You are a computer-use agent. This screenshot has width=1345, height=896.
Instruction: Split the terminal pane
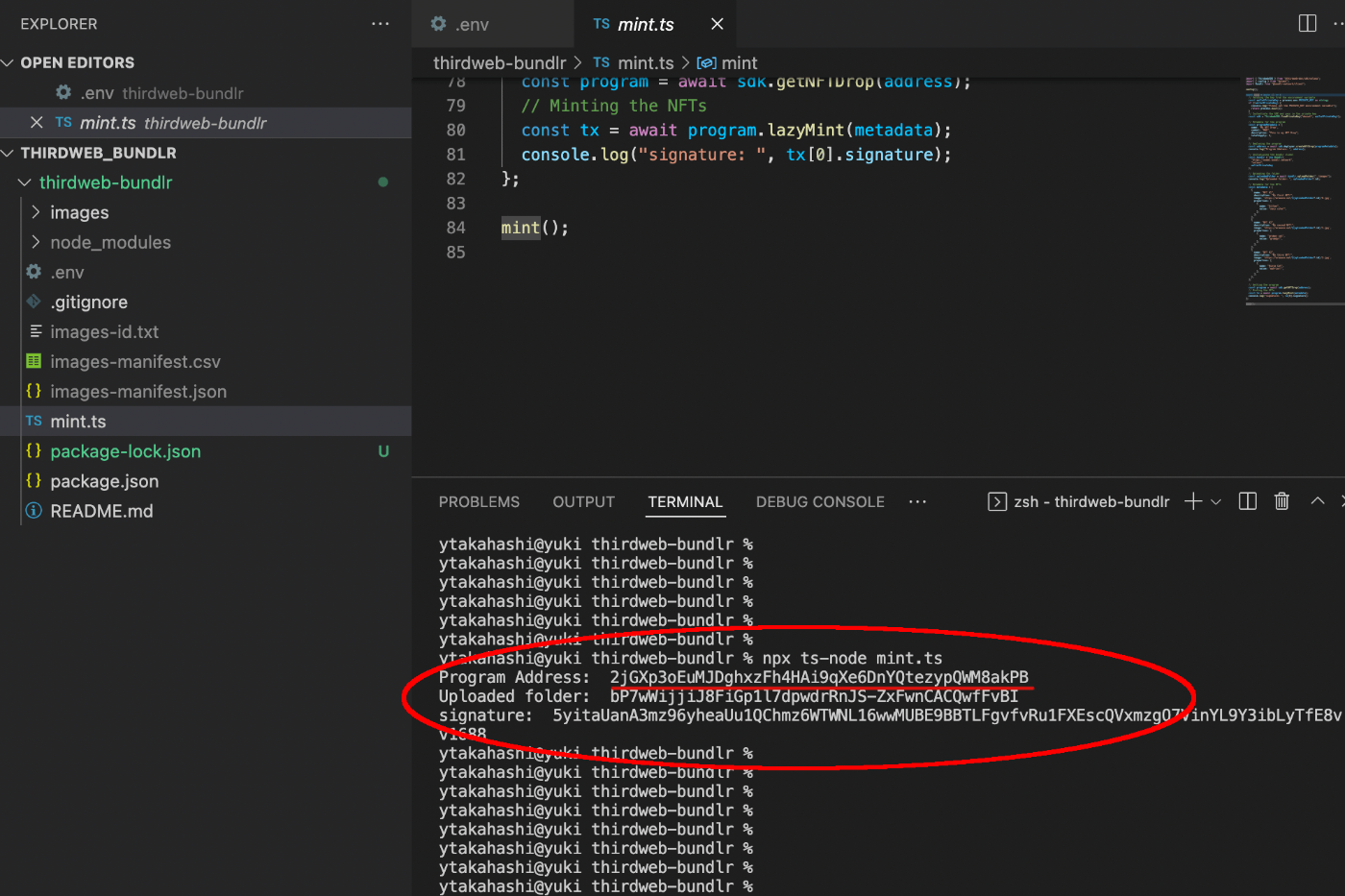(1248, 501)
